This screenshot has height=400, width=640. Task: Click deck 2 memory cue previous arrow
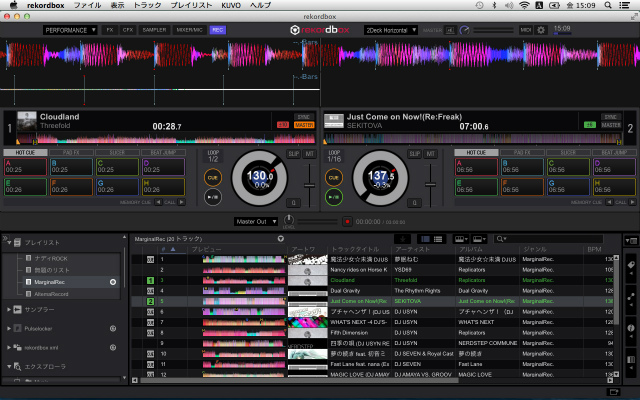[609, 202]
